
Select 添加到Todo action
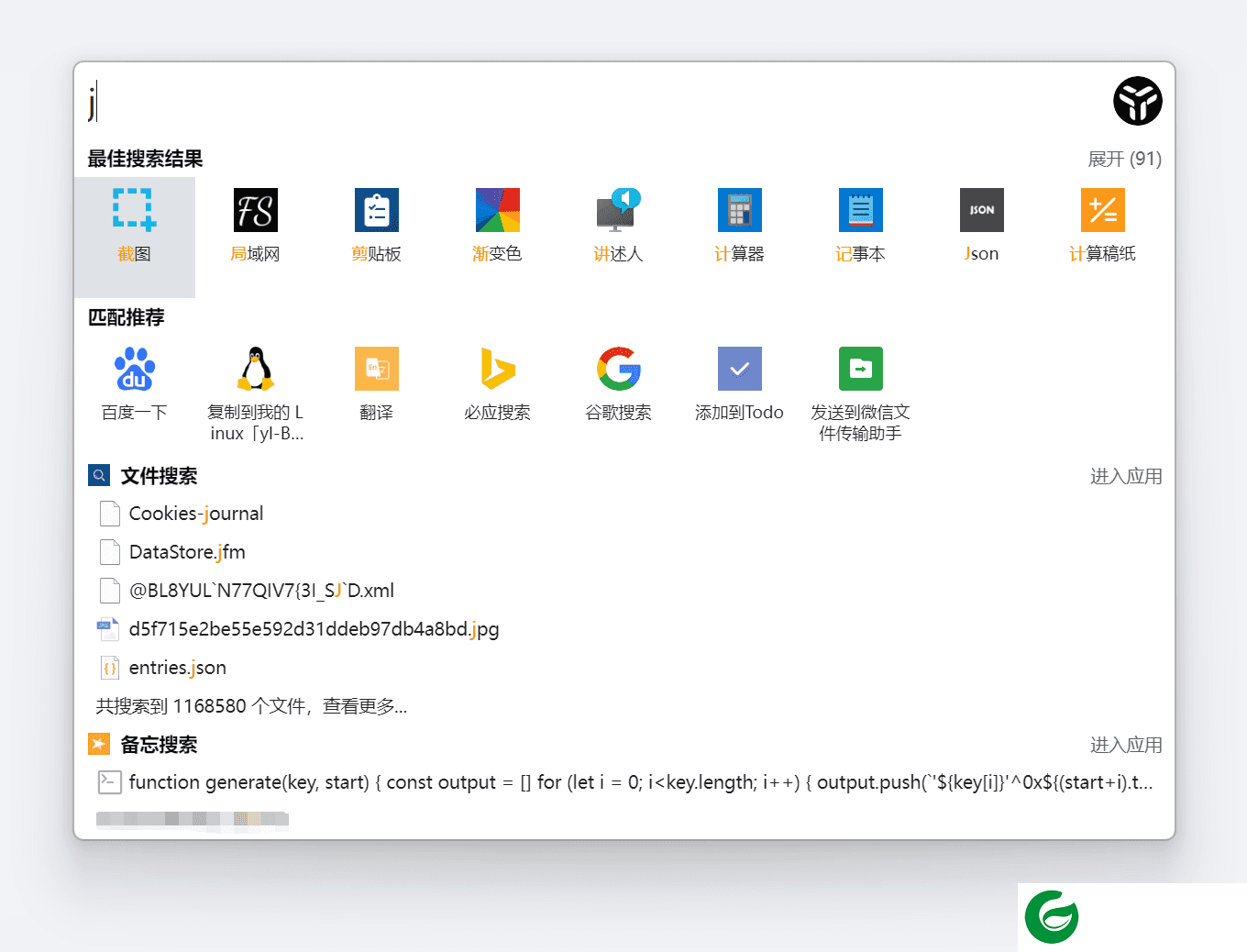[x=740, y=385]
